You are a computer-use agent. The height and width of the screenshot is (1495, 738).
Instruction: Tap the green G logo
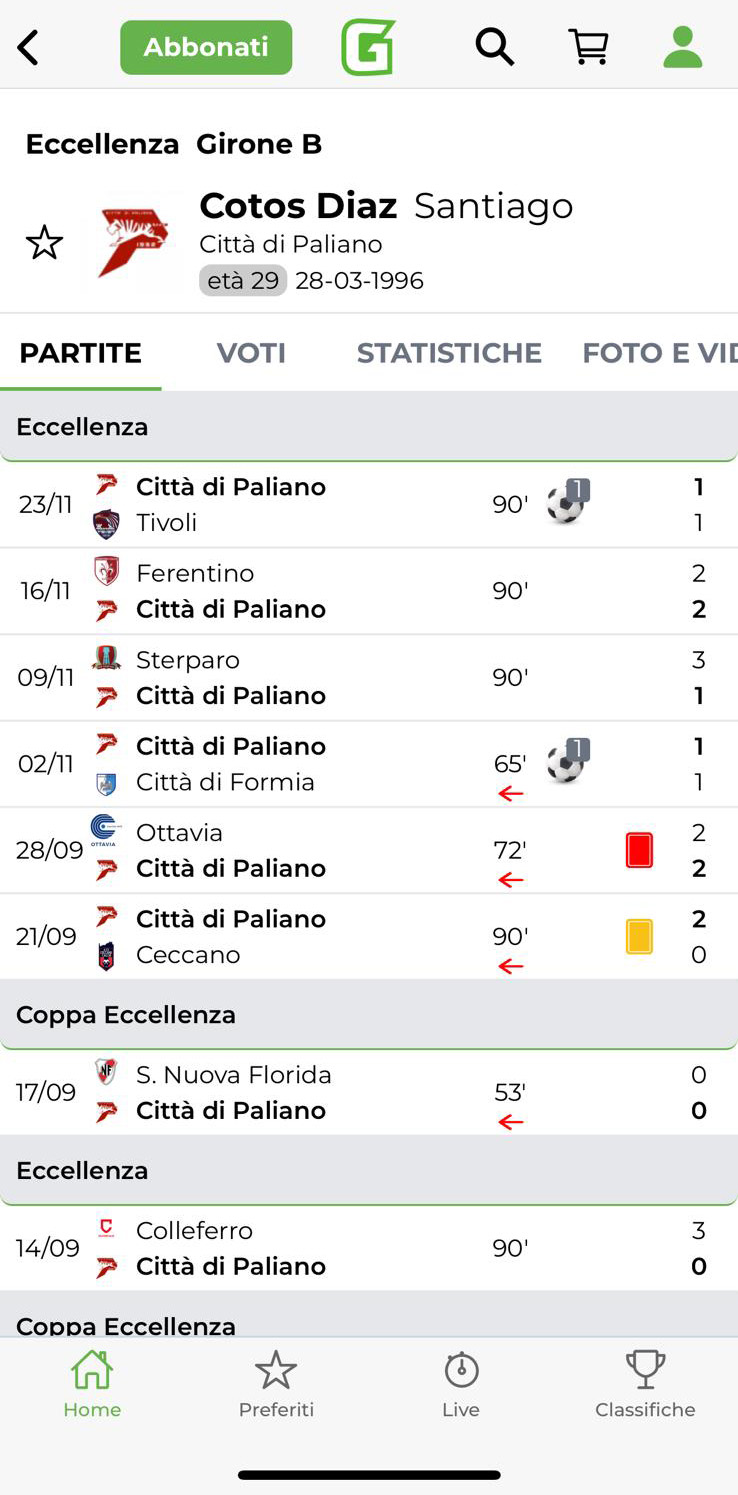(368, 47)
